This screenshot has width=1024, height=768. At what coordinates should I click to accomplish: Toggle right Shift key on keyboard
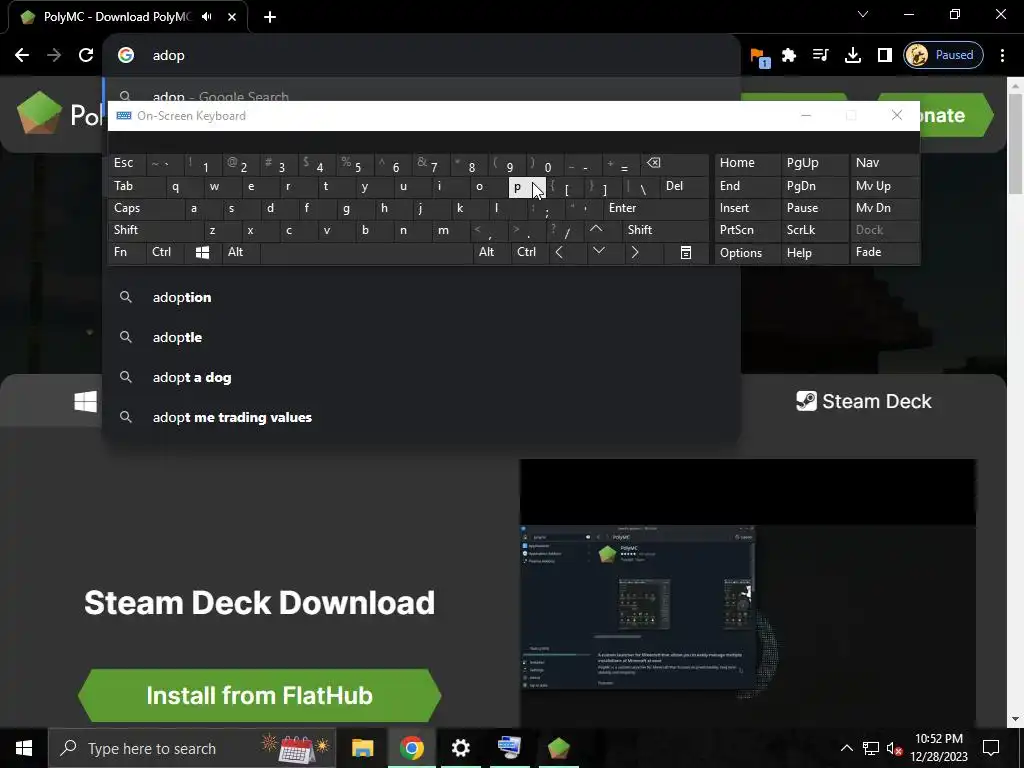pyautogui.click(x=665, y=230)
